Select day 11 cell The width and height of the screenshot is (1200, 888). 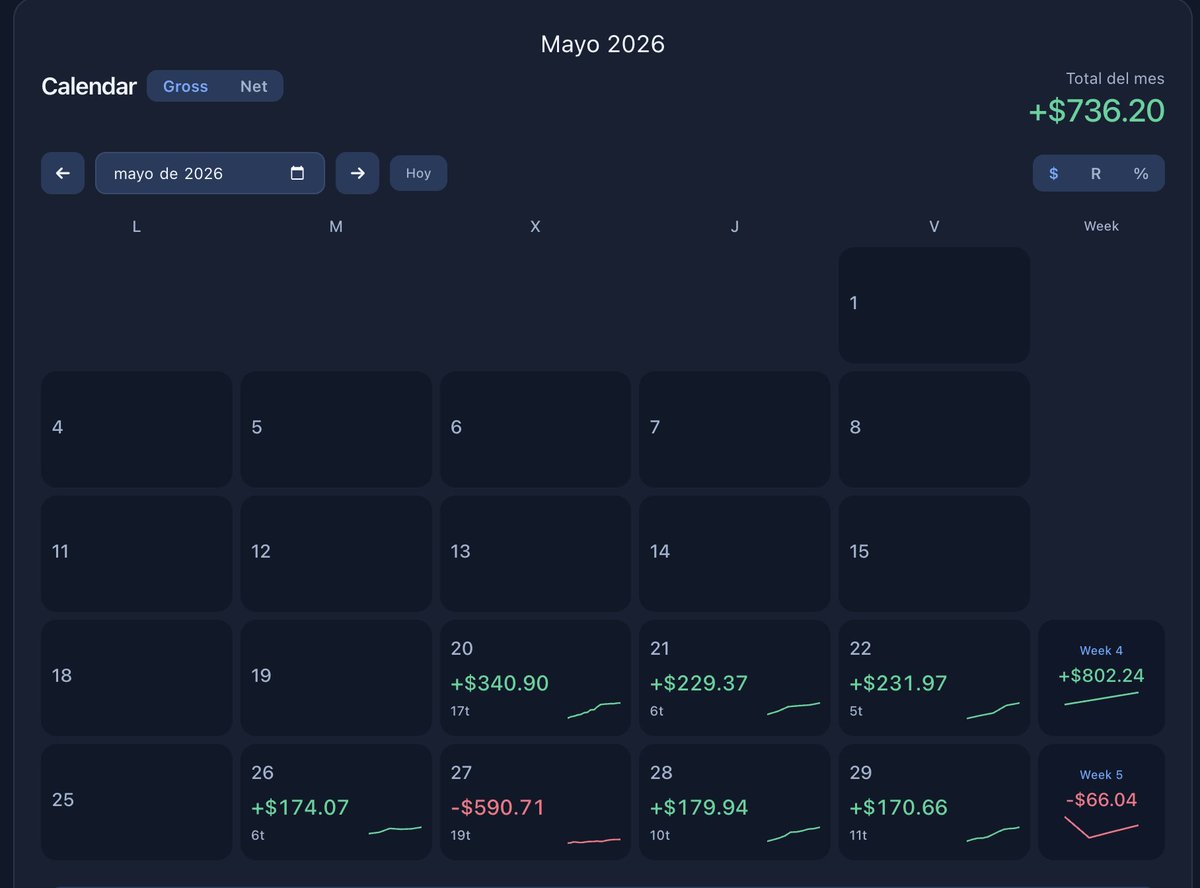(136, 554)
